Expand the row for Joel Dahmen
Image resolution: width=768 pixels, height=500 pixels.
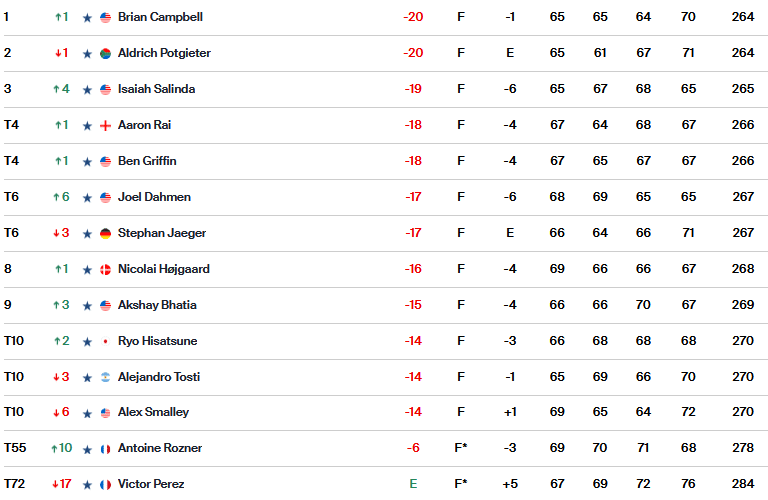[385, 197]
